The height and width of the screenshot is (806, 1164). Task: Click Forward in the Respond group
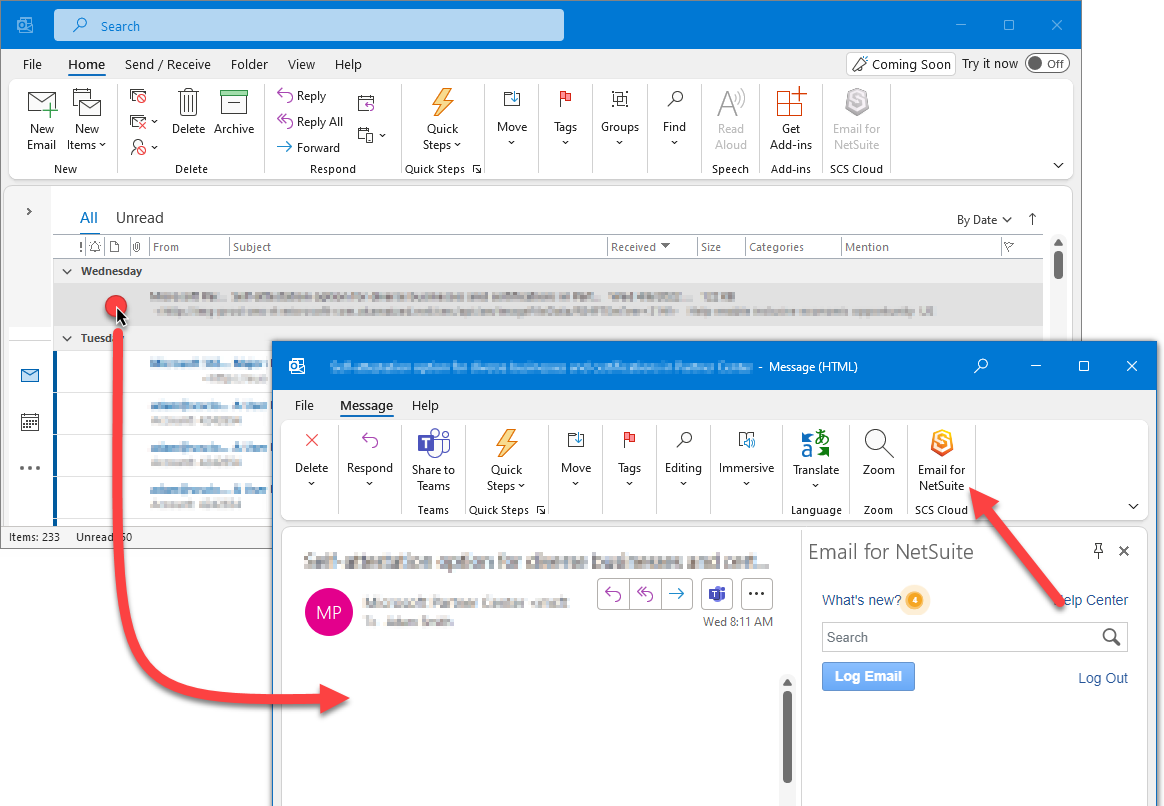pyautogui.click(x=308, y=147)
